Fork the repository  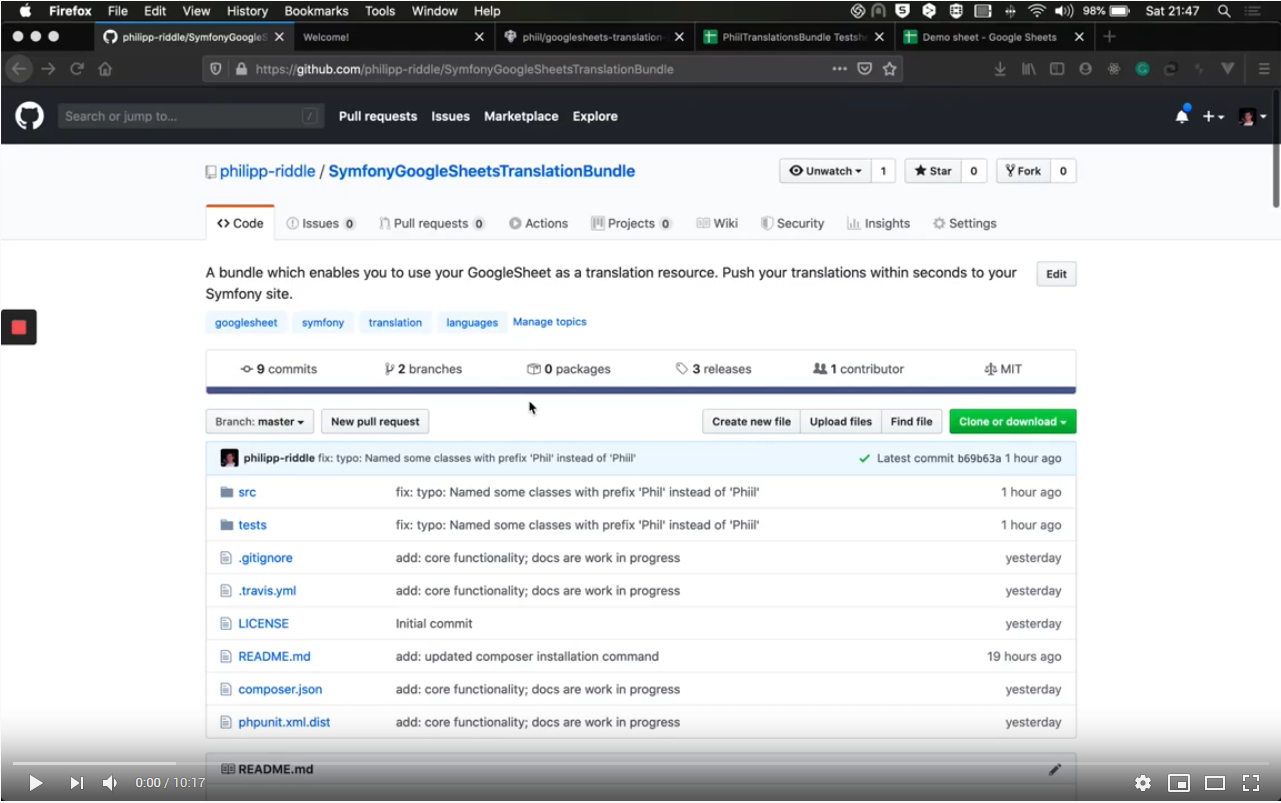[1023, 171]
